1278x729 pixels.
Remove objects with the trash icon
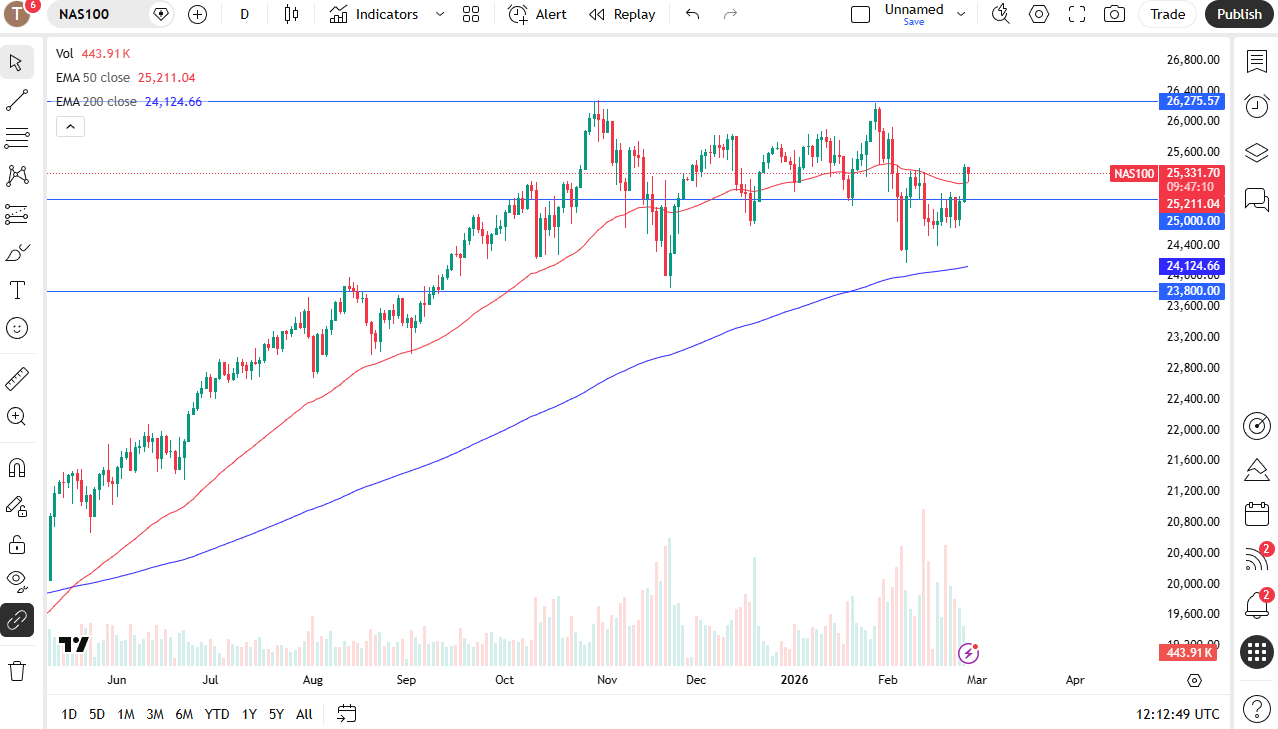[x=16, y=670]
